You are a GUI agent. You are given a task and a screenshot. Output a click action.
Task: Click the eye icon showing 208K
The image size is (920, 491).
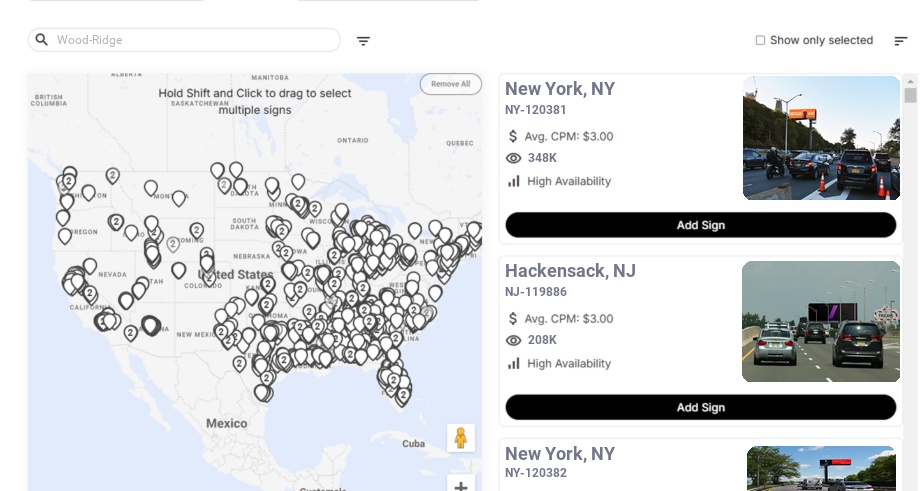pyautogui.click(x=514, y=340)
